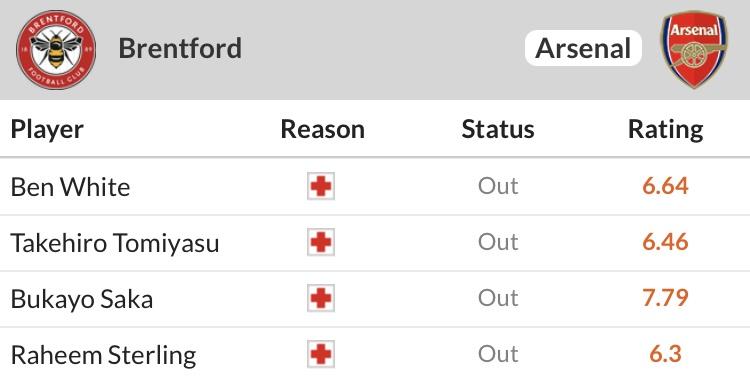
Task: Click the Arsenal cannon club crest
Action: coord(694,49)
